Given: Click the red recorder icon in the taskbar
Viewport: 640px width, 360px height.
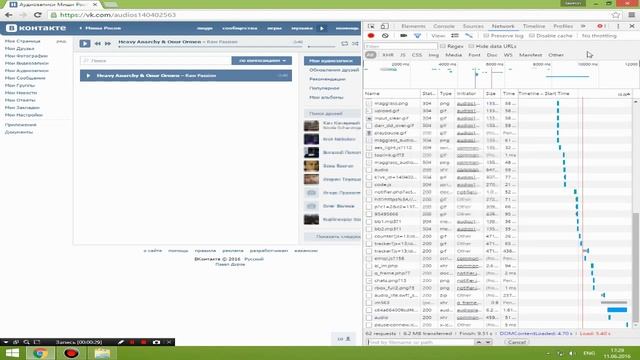Looking at the screenshot, I should 71,353.
